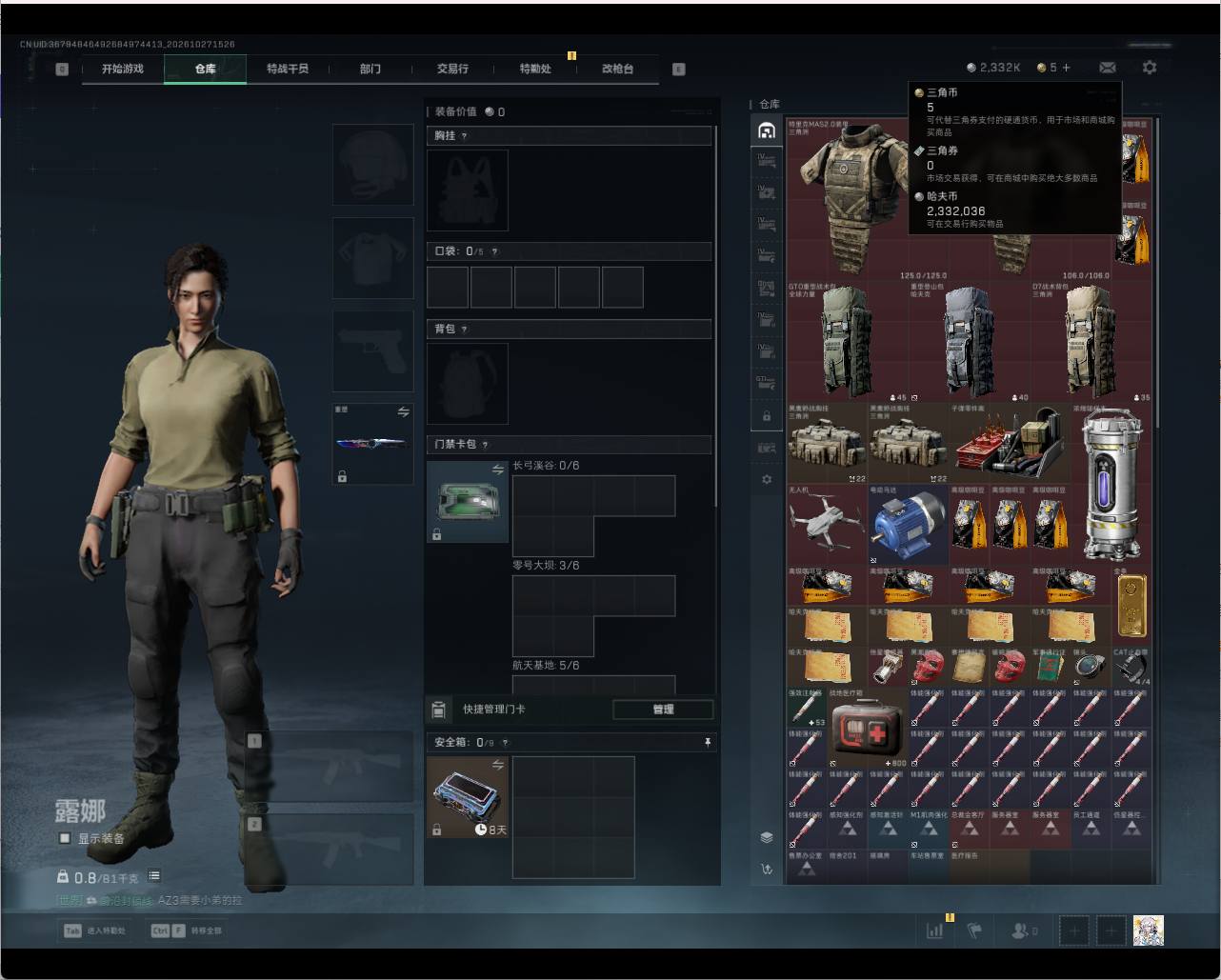Screen dimensions: 1221x980
Task: Select the gold bar item in the warehouse
Action: (1131, 606)
